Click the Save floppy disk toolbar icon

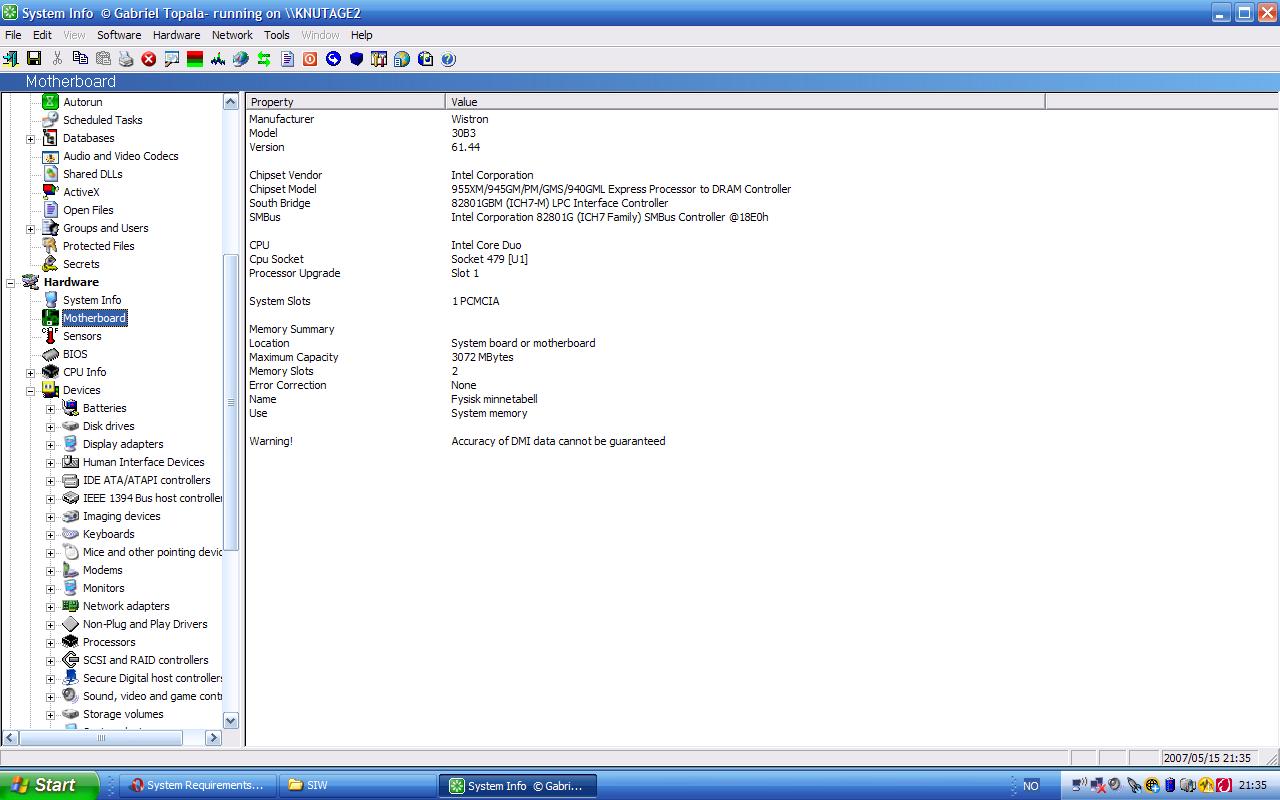pos(34,59)
